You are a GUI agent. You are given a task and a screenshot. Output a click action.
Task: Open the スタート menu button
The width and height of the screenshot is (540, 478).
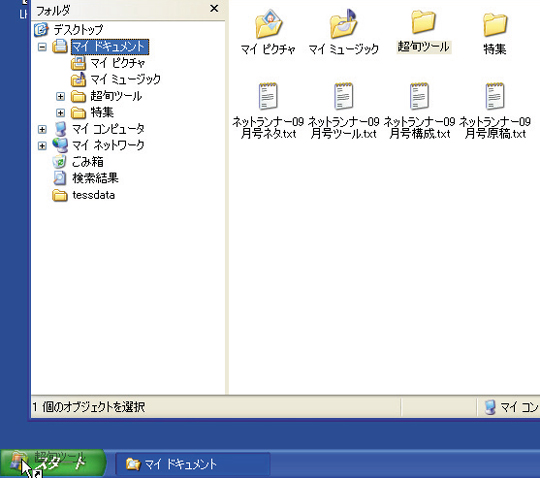[x=53, y=463]
